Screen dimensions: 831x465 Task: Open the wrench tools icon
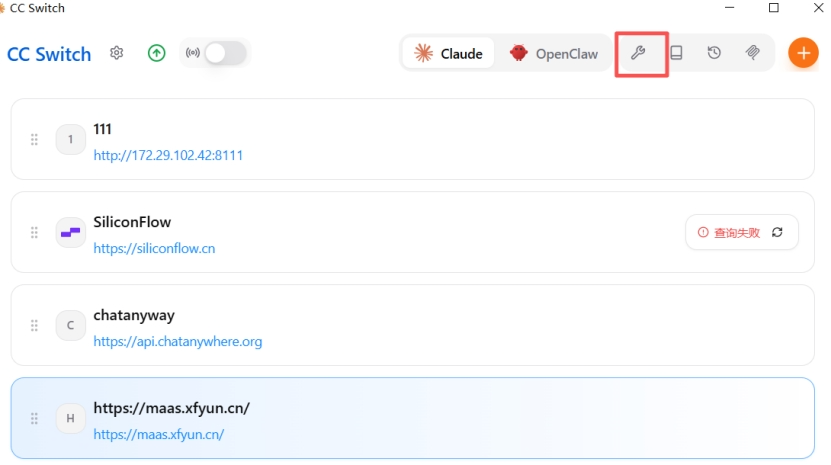pos(638,52)
